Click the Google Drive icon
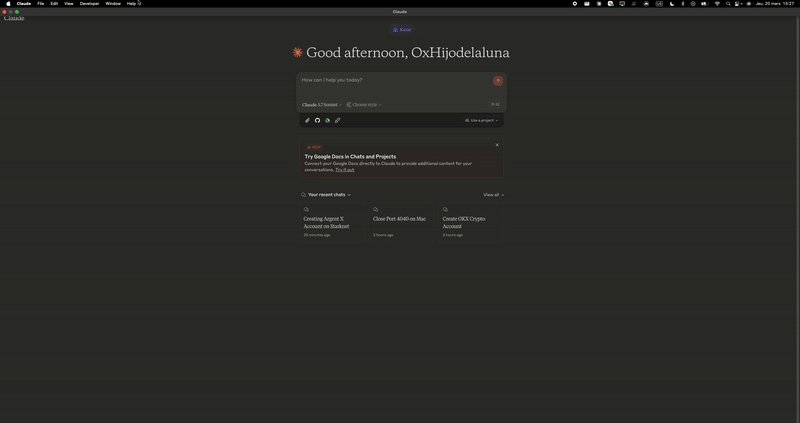The image size is (800, 423). coord(328,120)
